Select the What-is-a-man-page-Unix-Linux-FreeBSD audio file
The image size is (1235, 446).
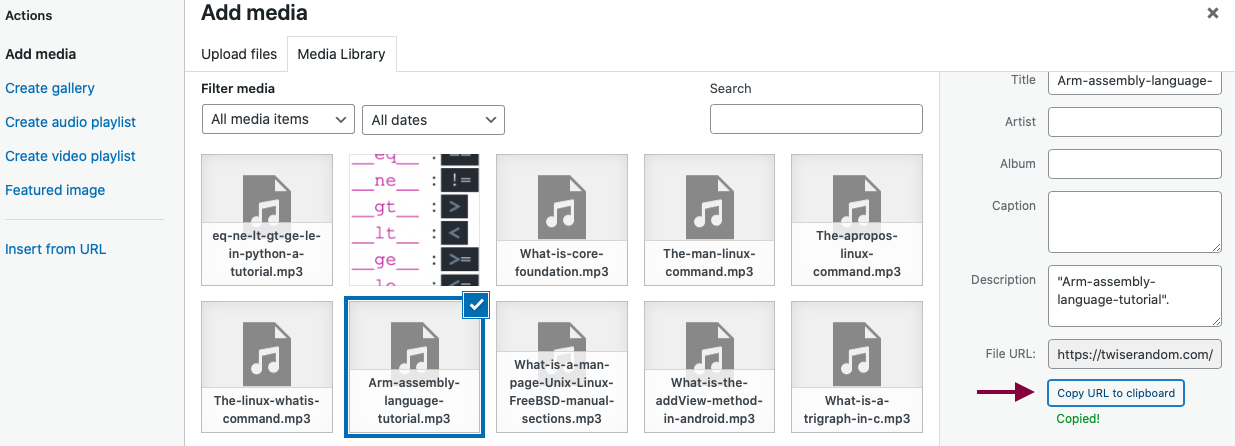(x=562, y=367)
